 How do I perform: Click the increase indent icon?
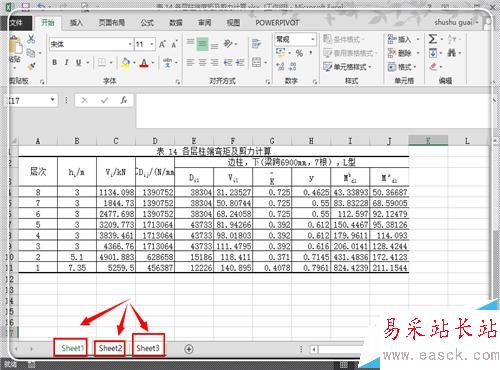(x=240, y=62)
